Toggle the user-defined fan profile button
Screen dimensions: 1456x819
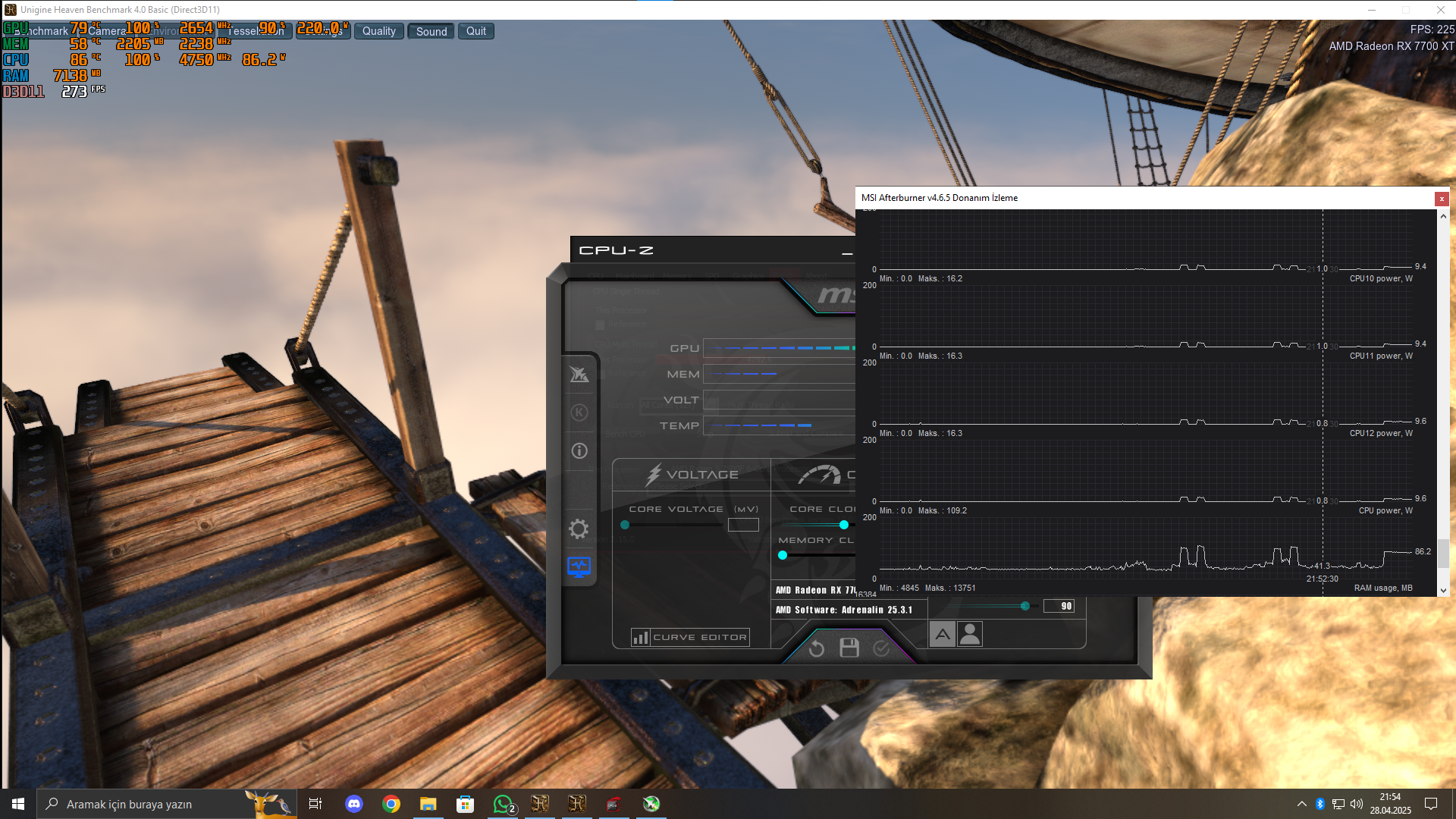coord(970,634)
